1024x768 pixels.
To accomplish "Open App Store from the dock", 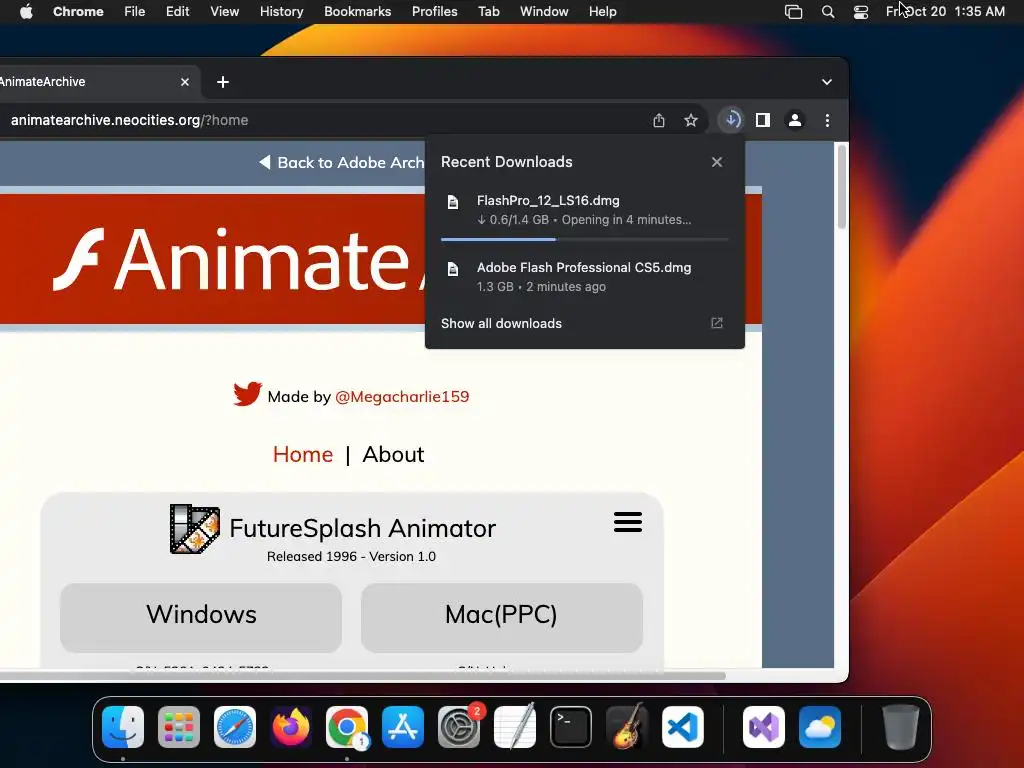I will 403,727.
